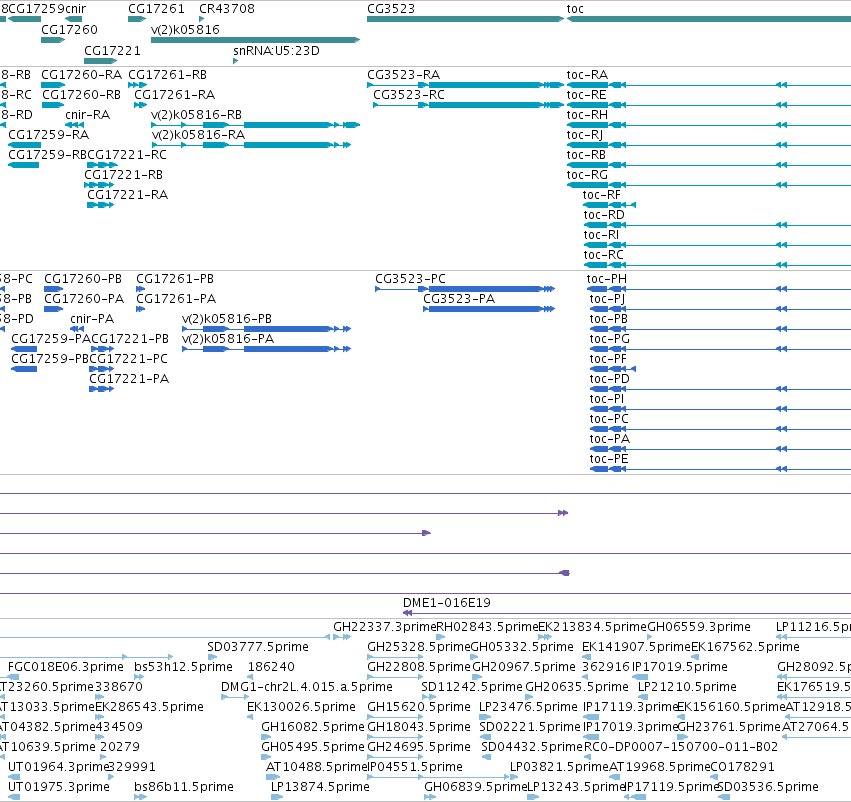The image size is (851, 802).
Task: Open EST RH02843.5prime
Action: [441, 637]
